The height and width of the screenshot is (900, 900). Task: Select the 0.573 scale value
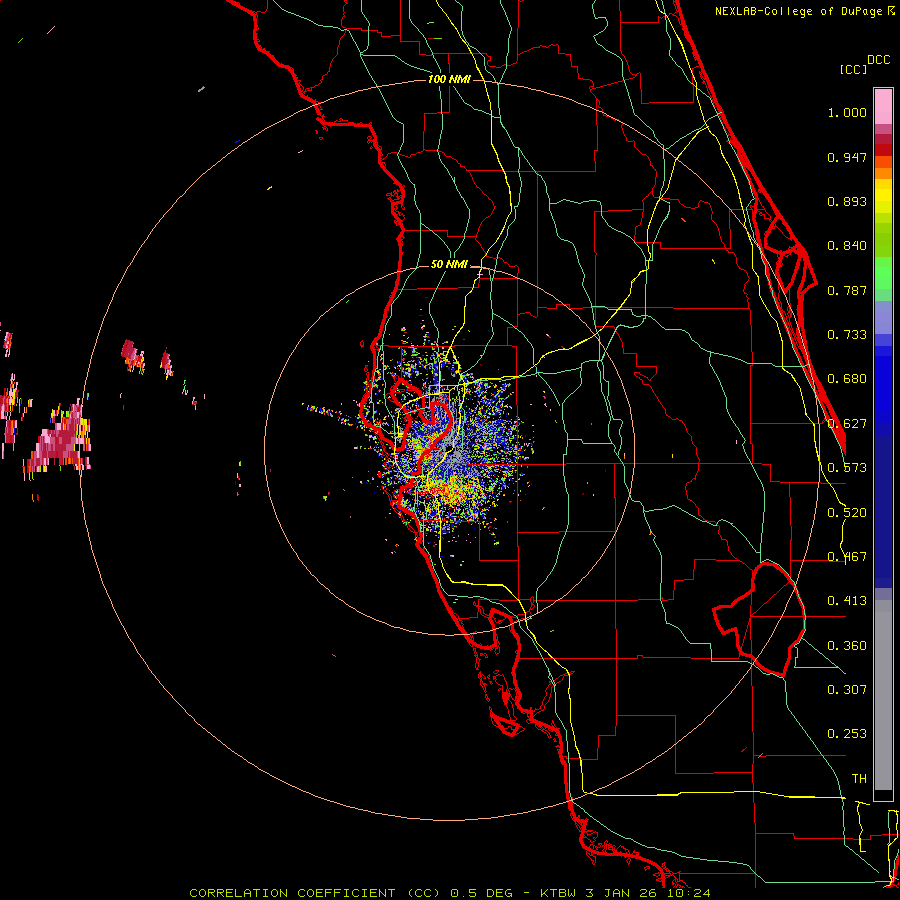847,468
